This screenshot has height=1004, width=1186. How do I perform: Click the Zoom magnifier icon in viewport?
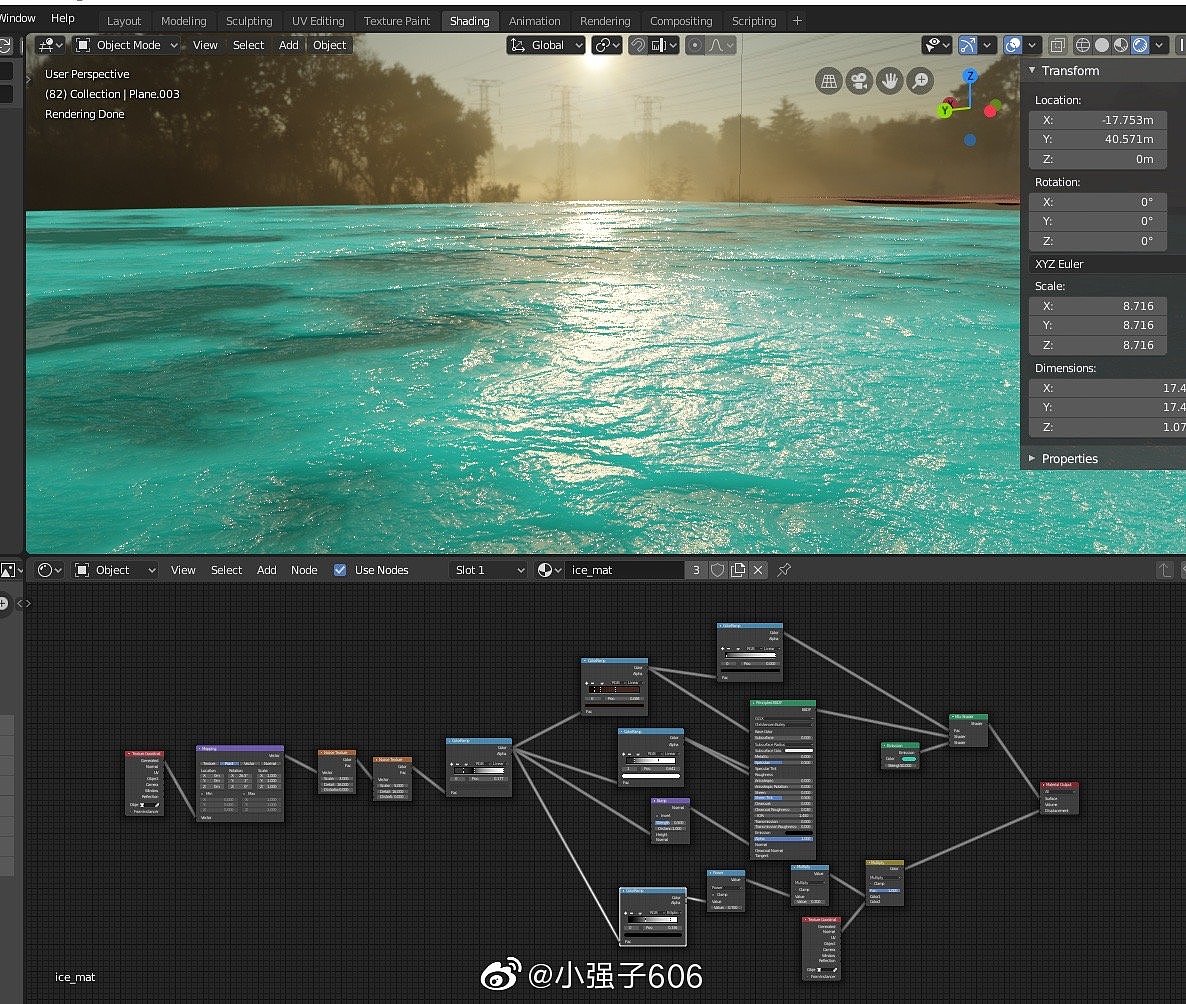pyautogui.click(x=920, y=80)
